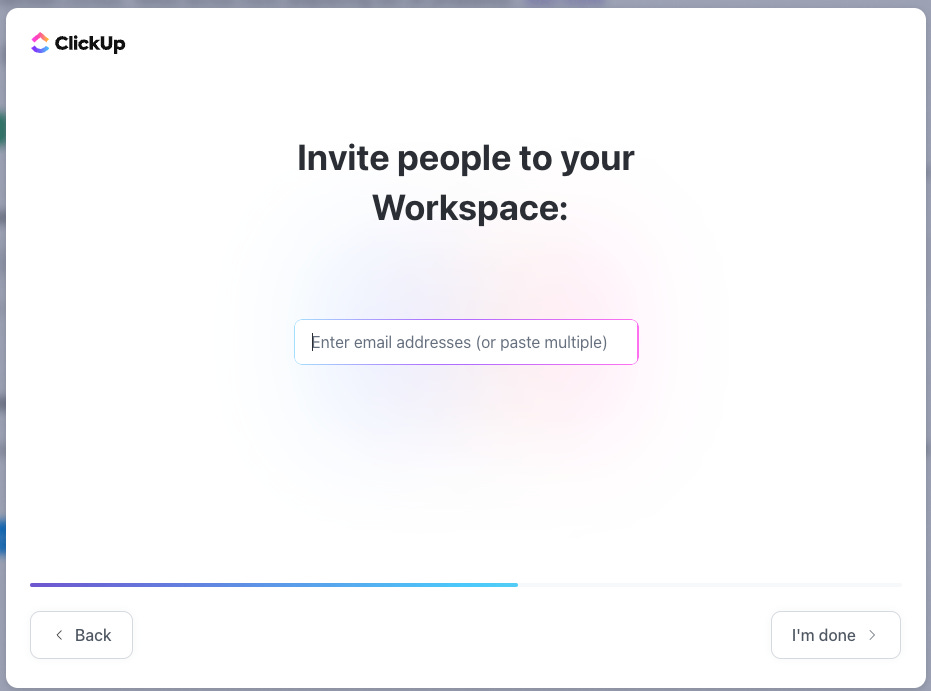
Task: Click the ClickUp wordmark text
Action: (90, 43)
